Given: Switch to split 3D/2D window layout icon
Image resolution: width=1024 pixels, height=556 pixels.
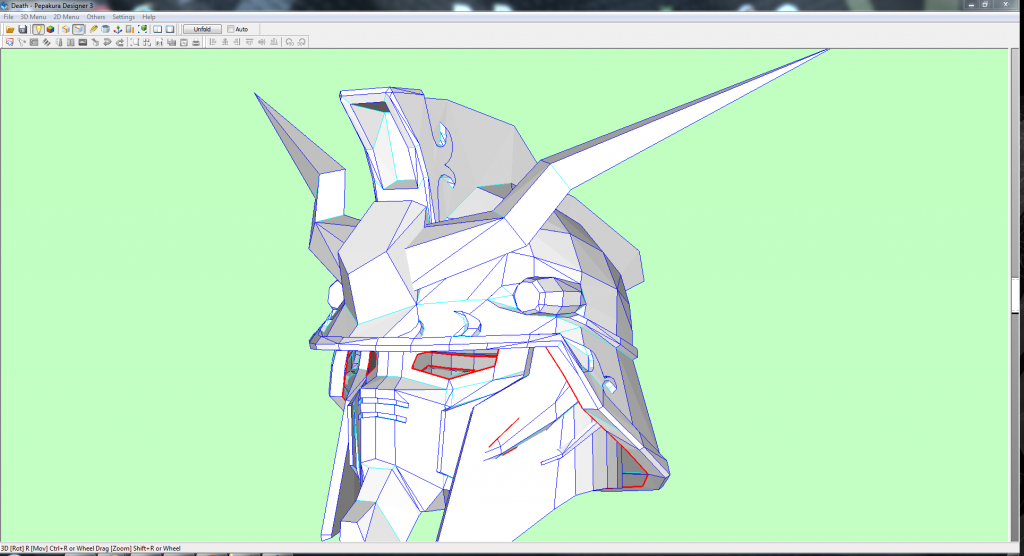Looking at the screenshot, I should (157, 29).
